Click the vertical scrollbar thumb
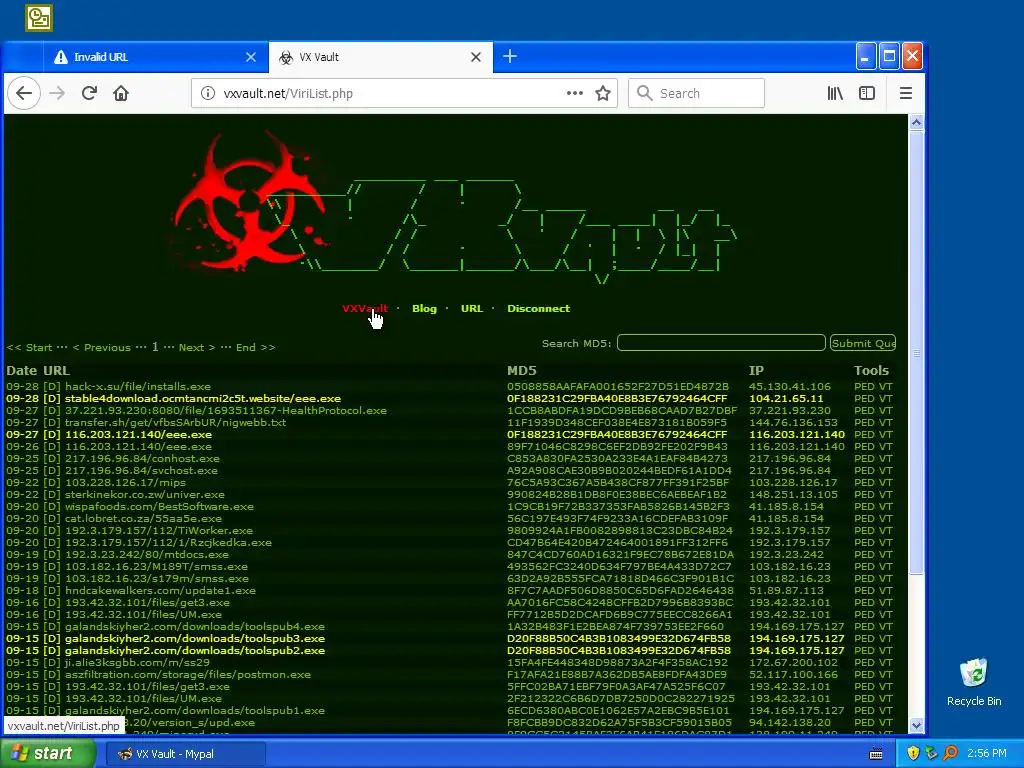 coord(916,353)
